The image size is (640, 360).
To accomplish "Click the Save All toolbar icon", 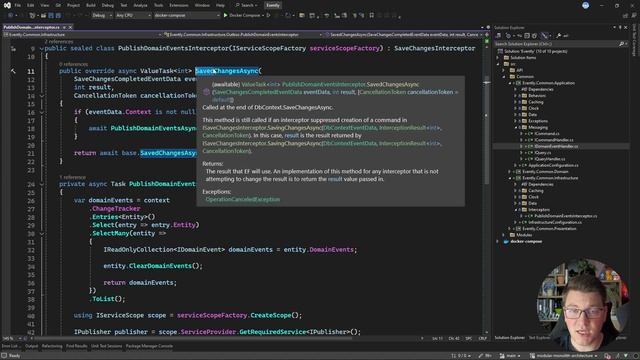I will point(58,16).
